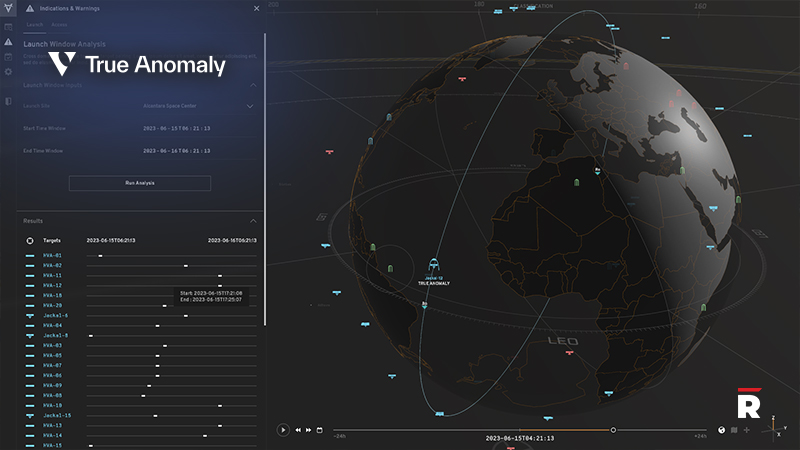Image resolution: width=800 pixels, height=450 pixels.
Task: Click the Jackal-15 spacecraft icon
Action: coord(30,416)
